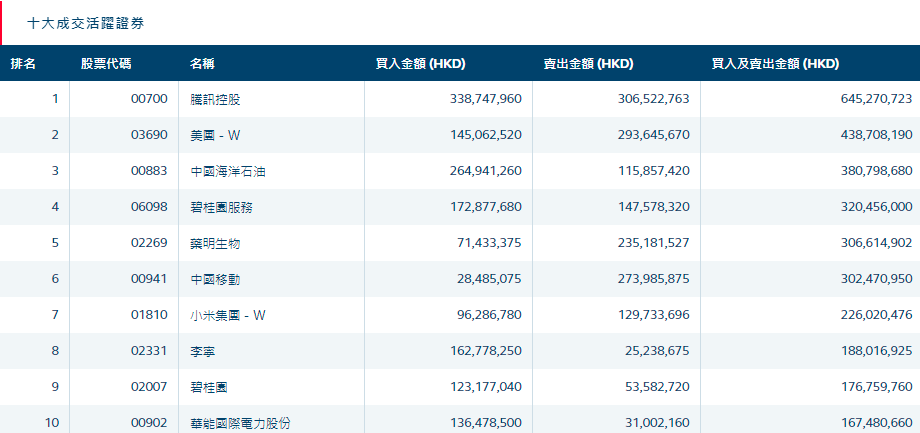Select the name 碧桂園服務
The width and height of the screenshot is (920, 433).
tap(222, 208)
